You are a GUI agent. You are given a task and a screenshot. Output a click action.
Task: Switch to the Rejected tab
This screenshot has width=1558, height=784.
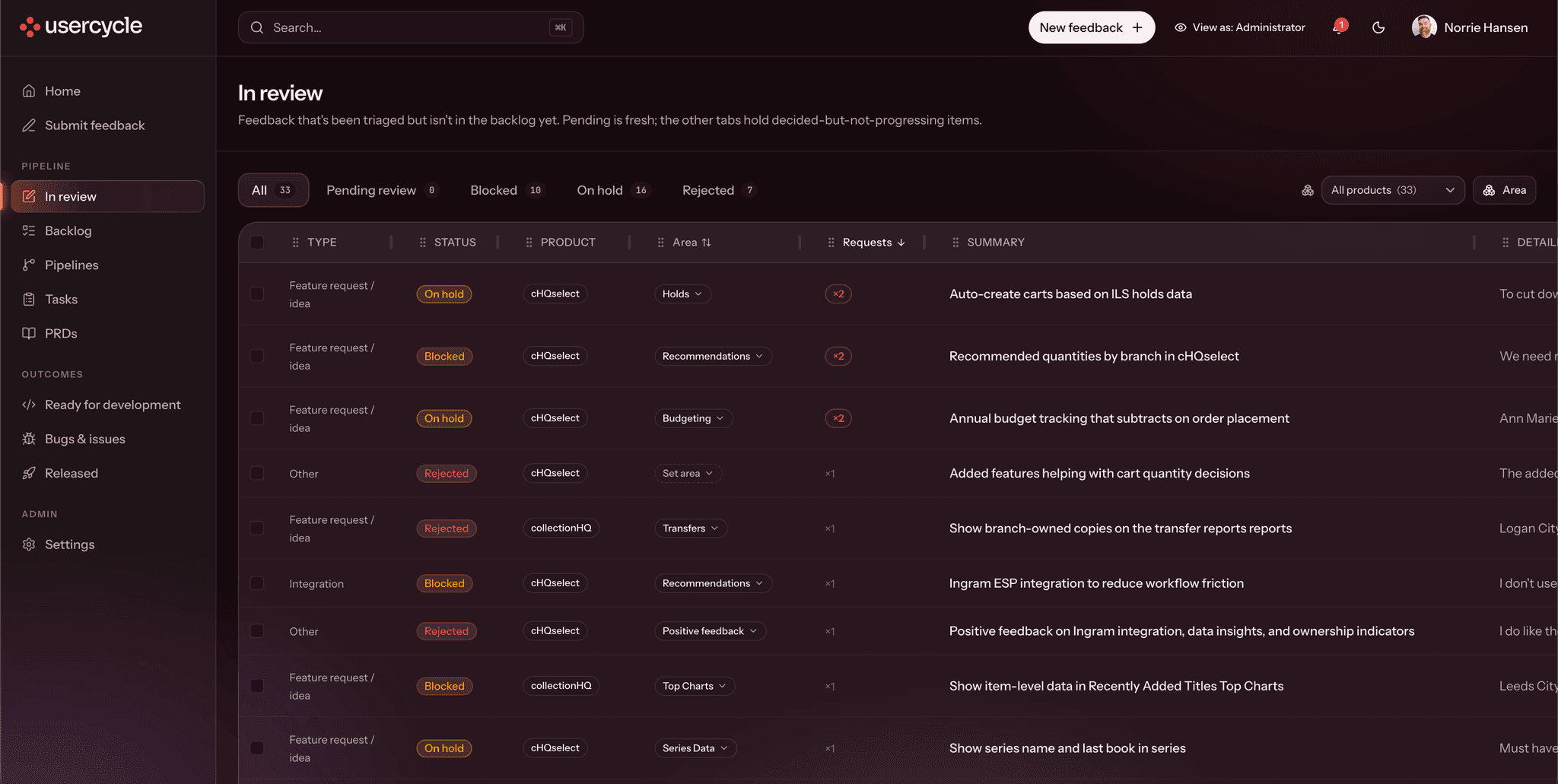click(719, 190)
